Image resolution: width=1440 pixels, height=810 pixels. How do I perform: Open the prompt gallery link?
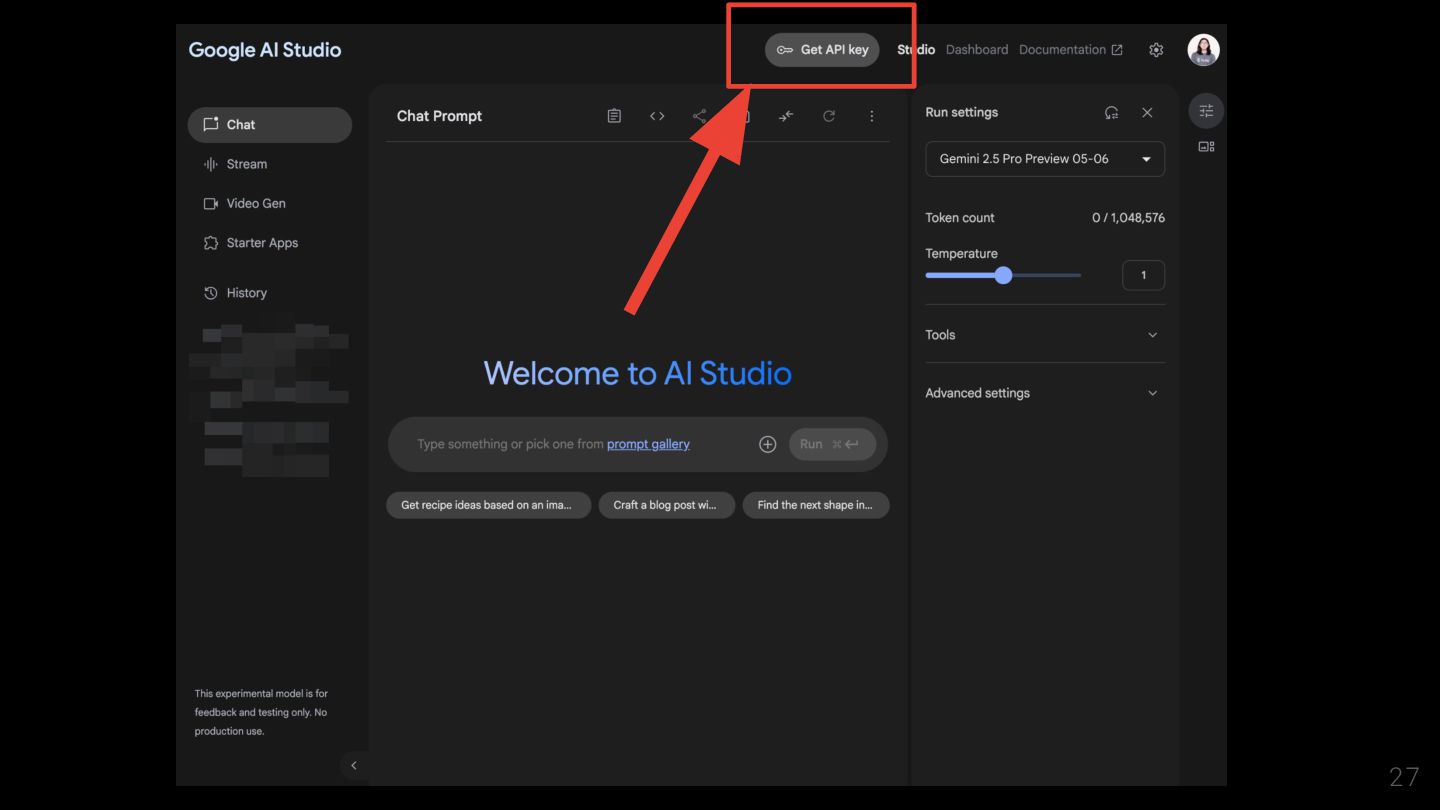pos(648,444)
